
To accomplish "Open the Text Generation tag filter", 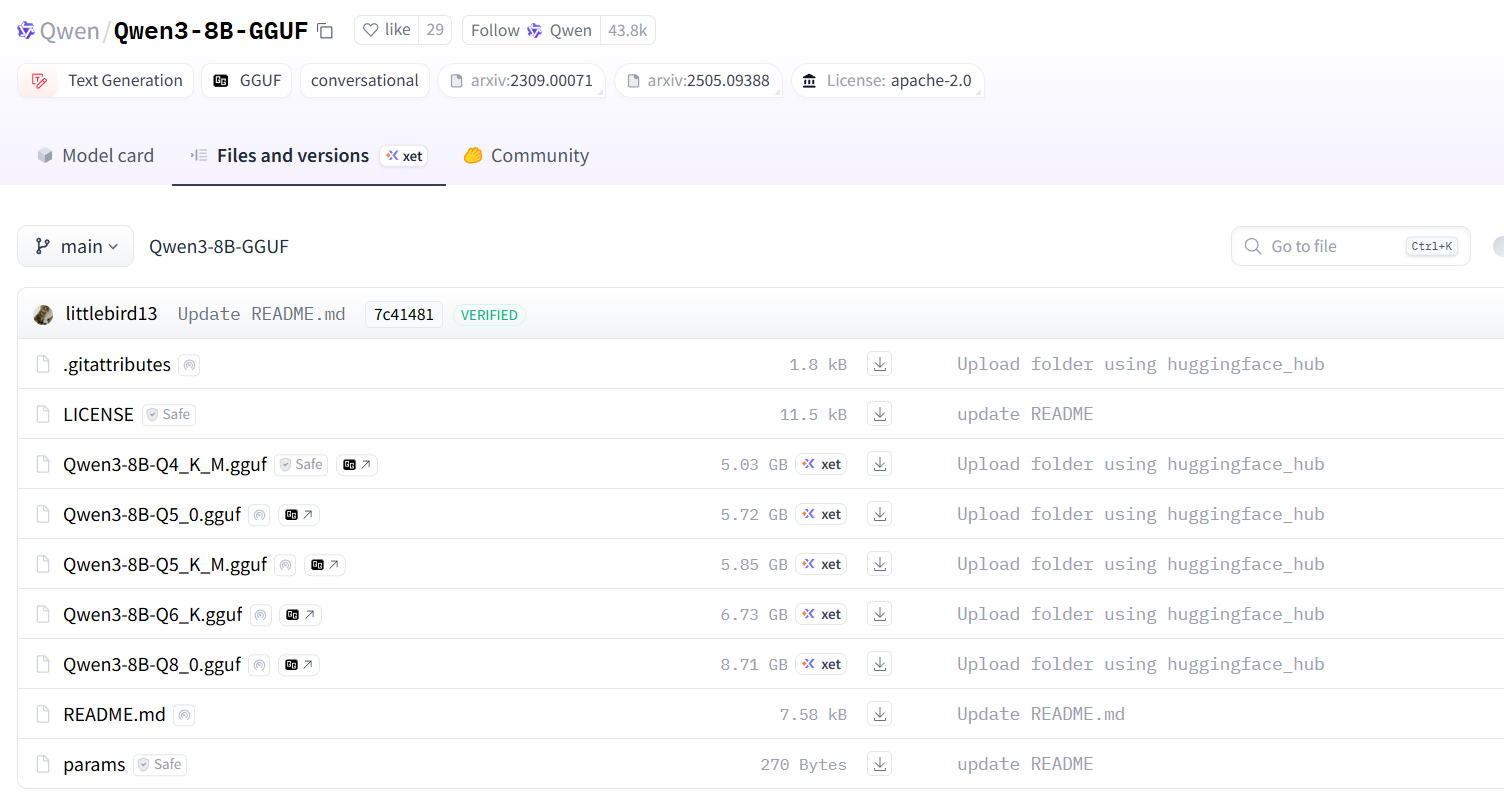I will click(x=106, y=81).
